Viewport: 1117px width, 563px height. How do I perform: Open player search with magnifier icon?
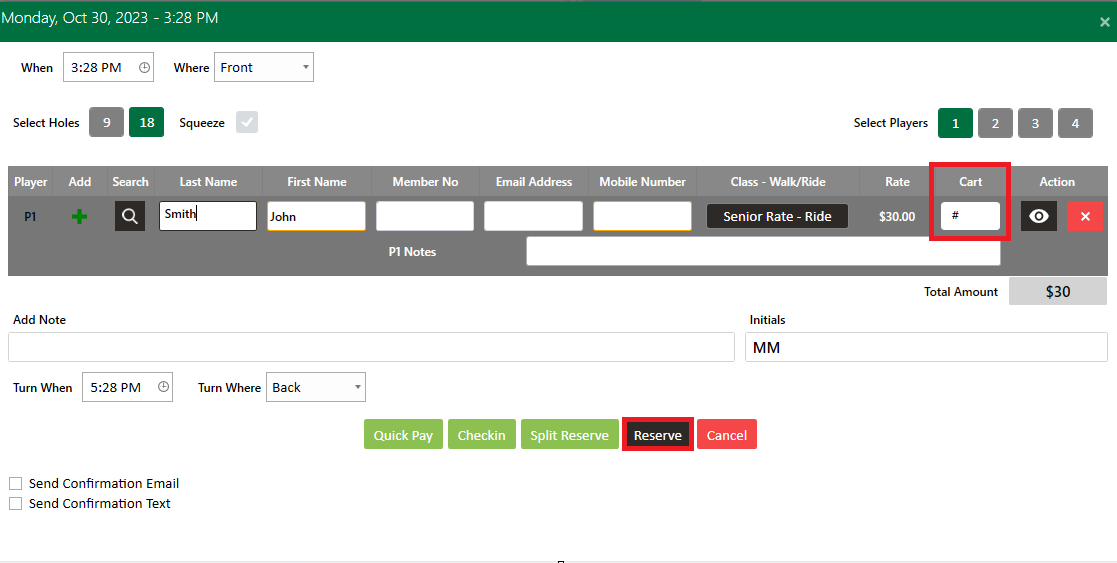(x=130, y=216)
